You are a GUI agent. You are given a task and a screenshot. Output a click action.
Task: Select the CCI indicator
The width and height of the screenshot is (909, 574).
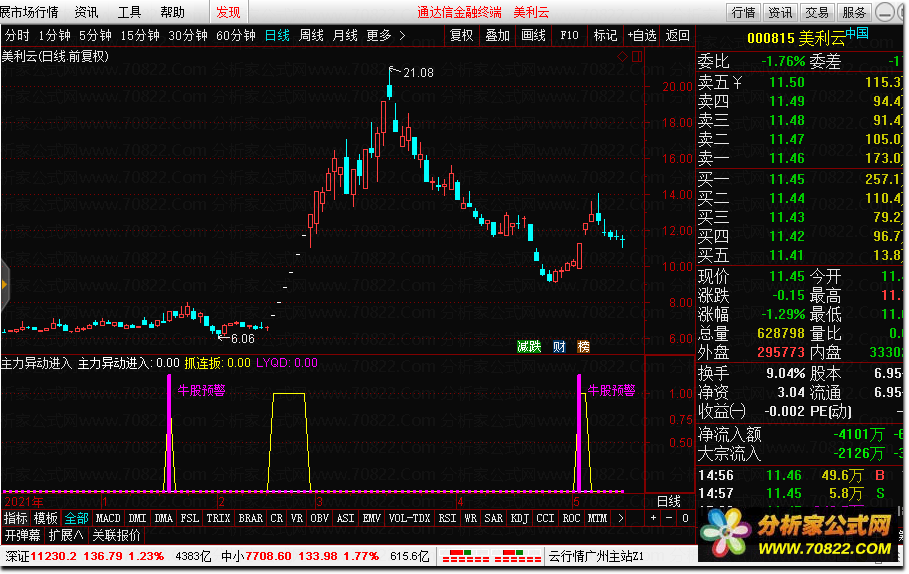coord(546,518)
